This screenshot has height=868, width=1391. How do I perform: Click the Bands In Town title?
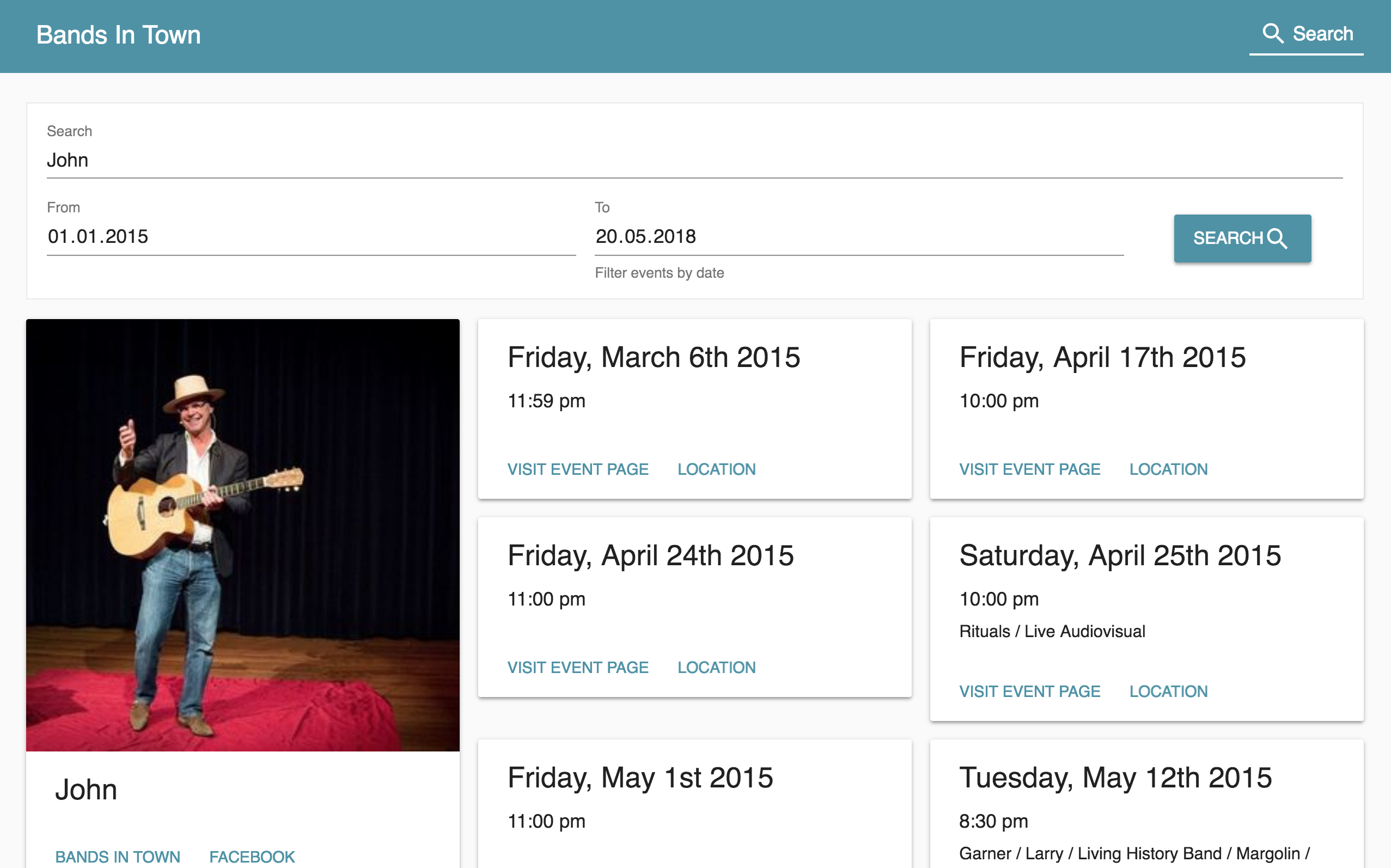pyautogui.click(x=118, y=35)
